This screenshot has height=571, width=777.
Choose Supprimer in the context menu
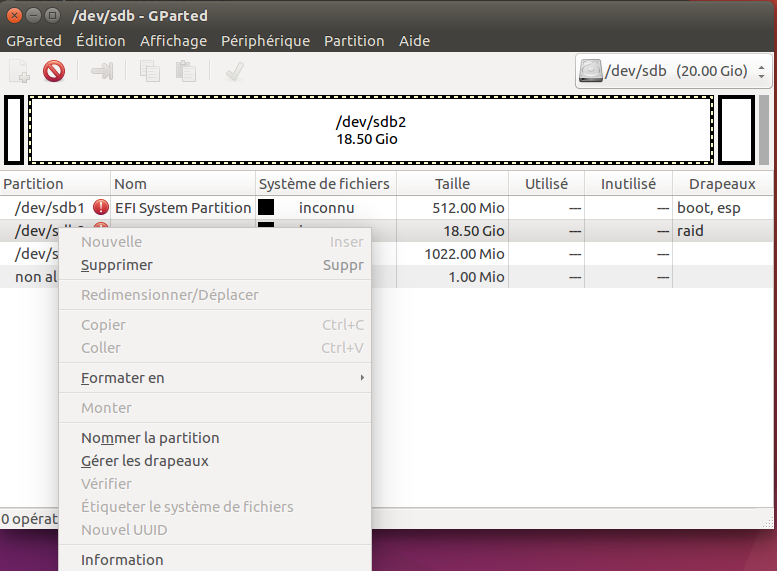tap(117, 265)
